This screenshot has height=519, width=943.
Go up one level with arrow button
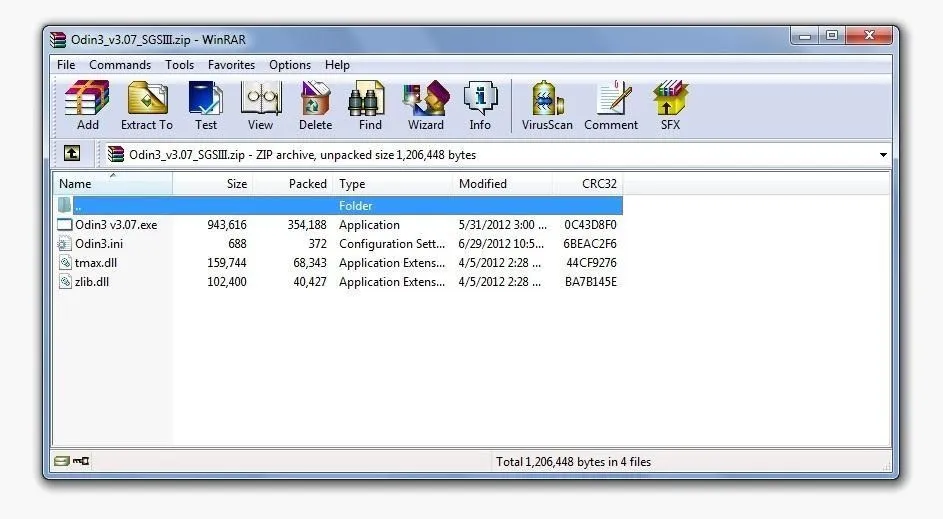coord(72,153)
